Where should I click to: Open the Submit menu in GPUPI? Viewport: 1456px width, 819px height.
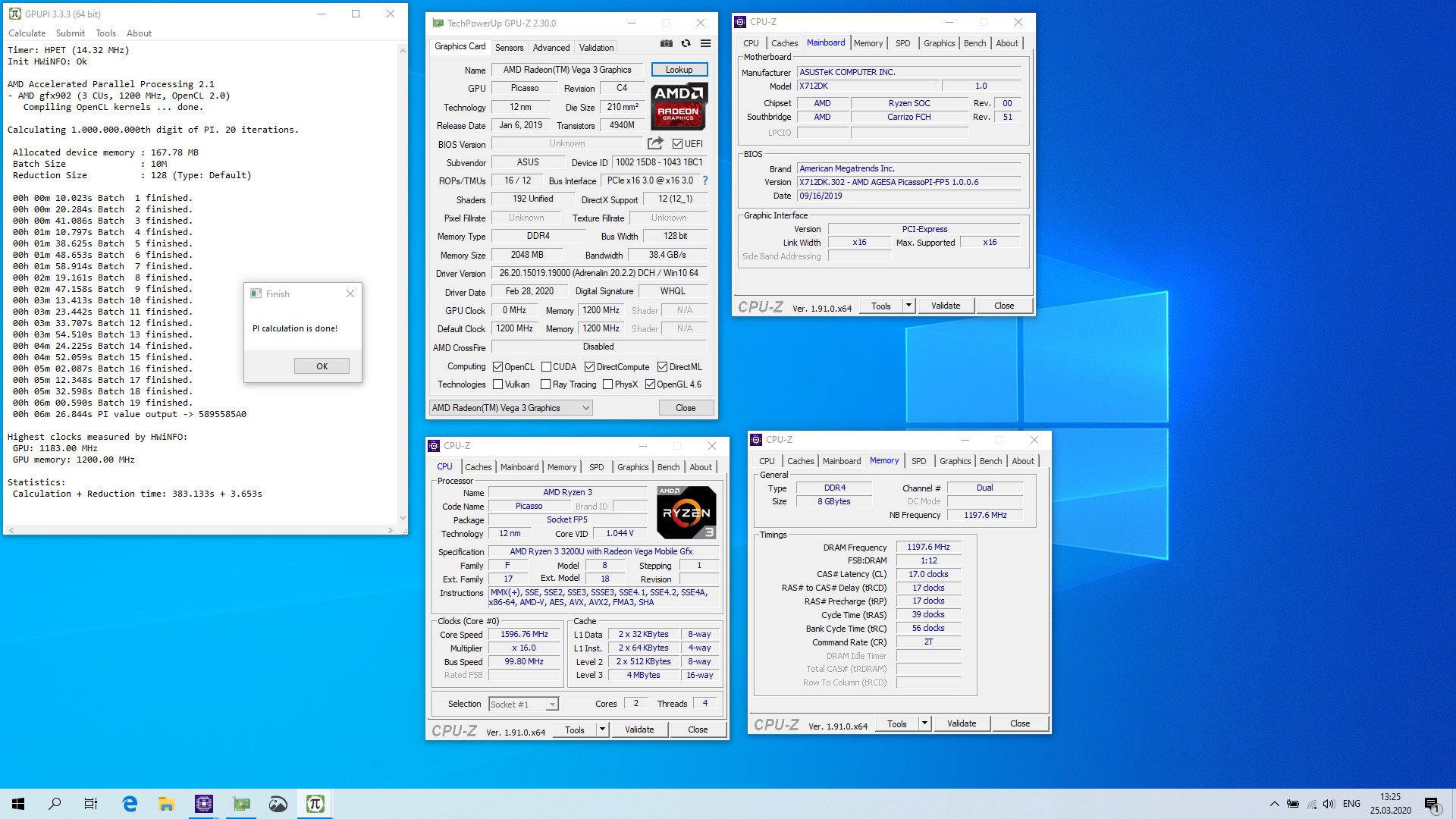70,33
